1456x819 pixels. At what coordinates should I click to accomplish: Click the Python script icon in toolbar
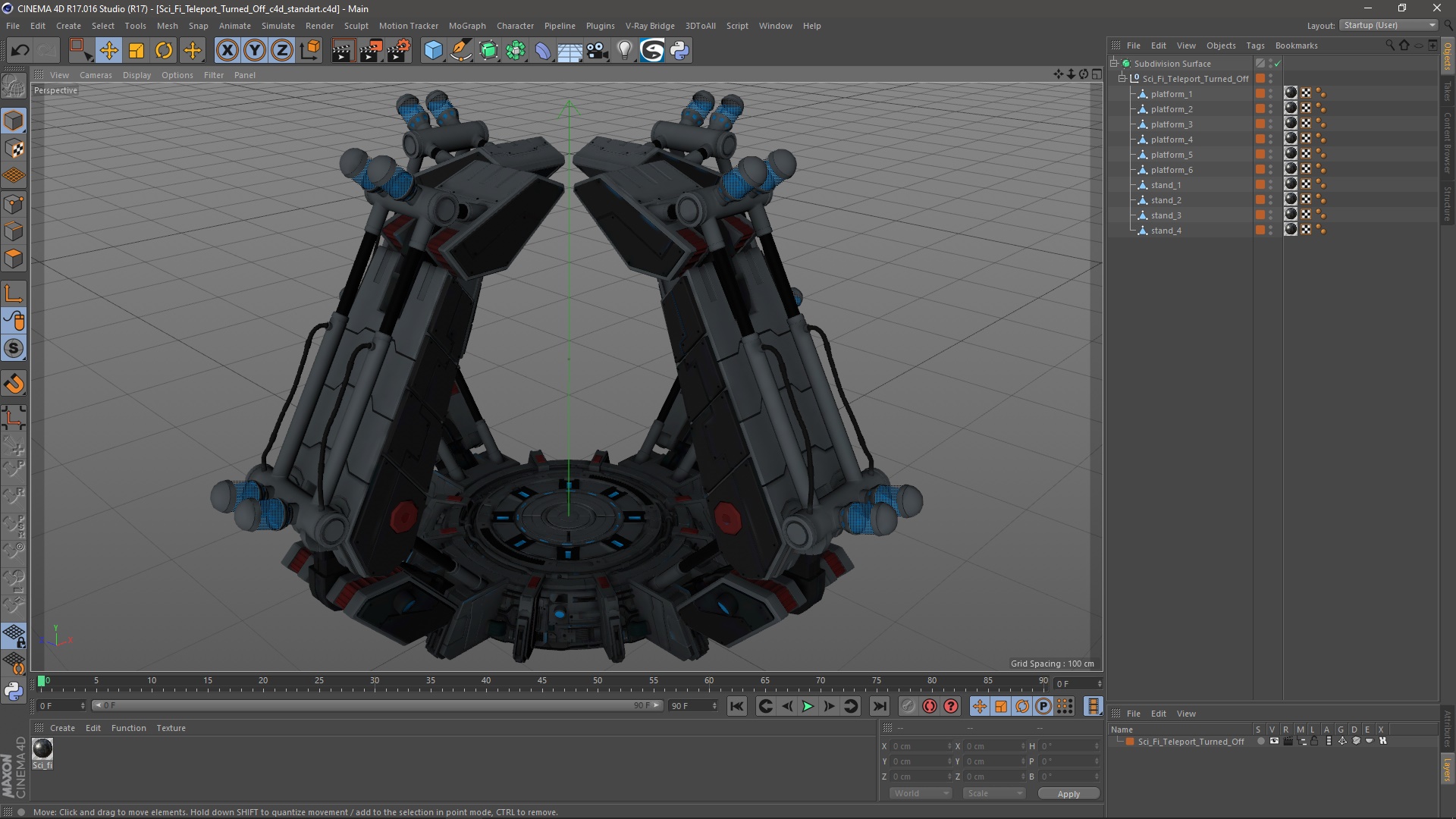pyautogui.click(x=680, y=50)
